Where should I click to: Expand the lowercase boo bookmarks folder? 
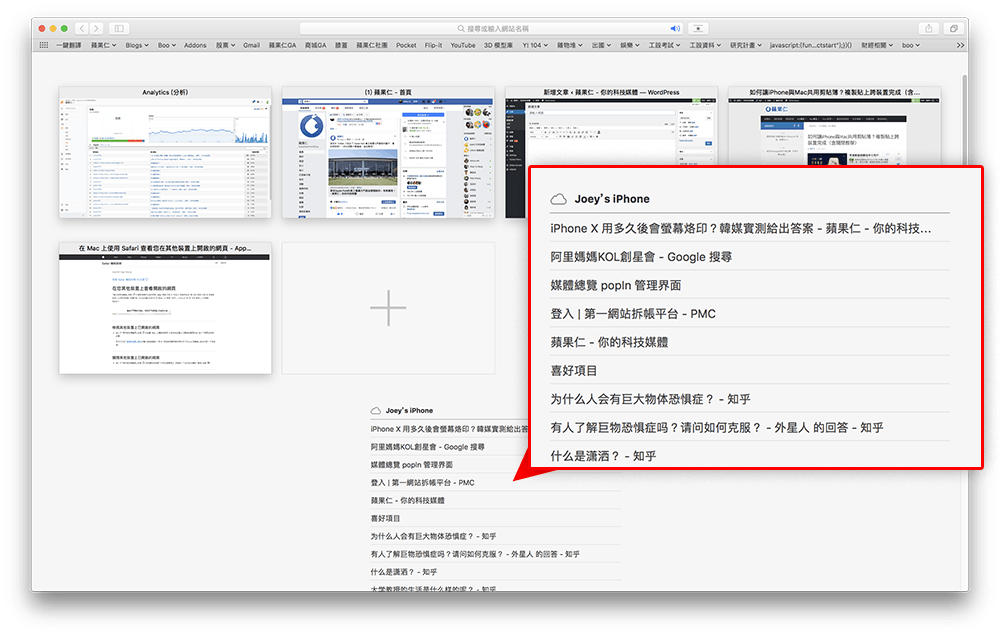(911, 45)
